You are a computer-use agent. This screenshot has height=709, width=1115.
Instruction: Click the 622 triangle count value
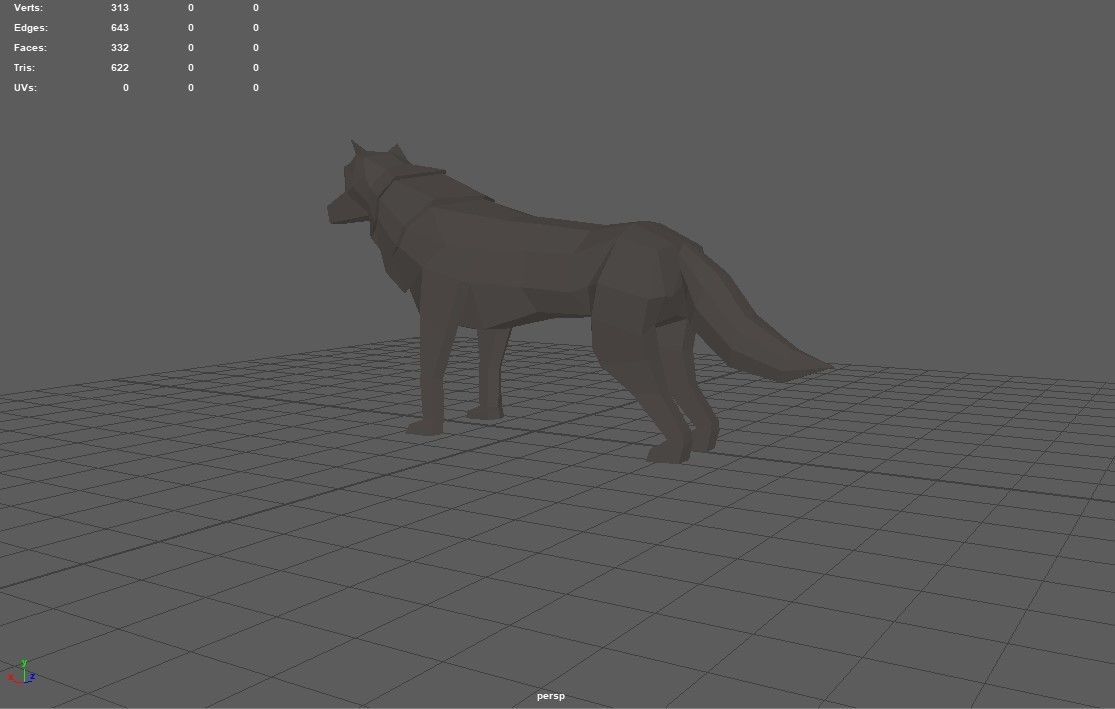coord(119,68)
